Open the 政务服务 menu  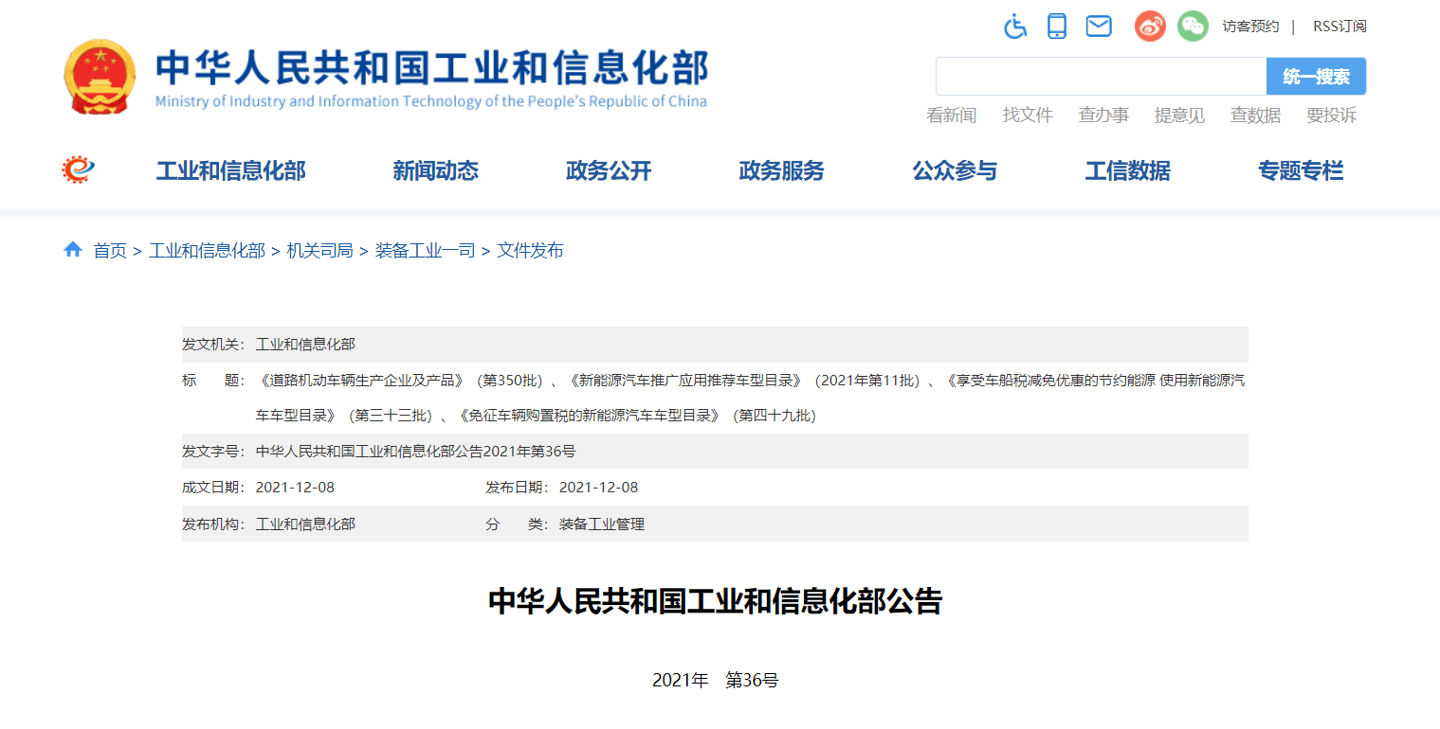781,171
